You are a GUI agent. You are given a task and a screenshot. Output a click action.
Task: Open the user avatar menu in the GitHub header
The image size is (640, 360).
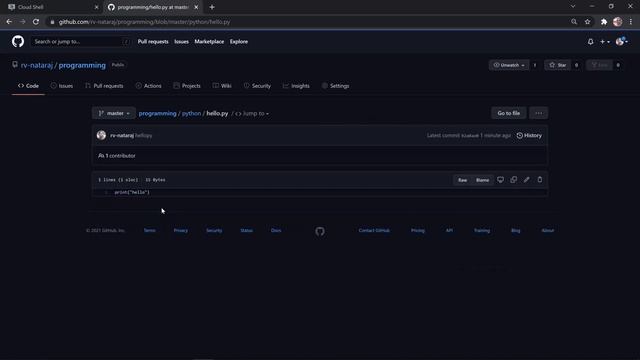621,42
